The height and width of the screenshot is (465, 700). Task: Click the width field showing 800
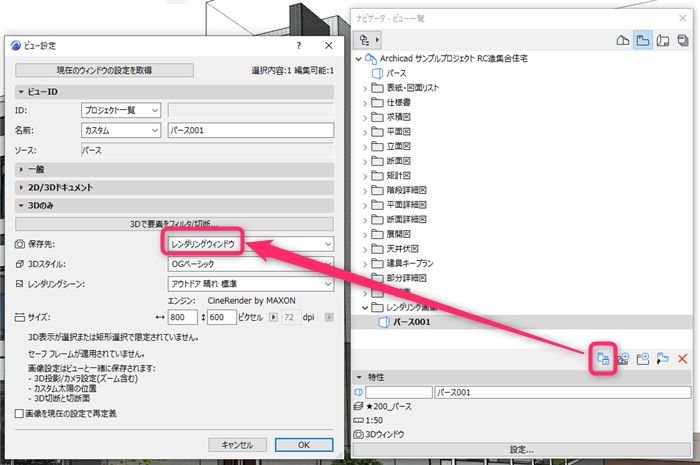(183, 317)
